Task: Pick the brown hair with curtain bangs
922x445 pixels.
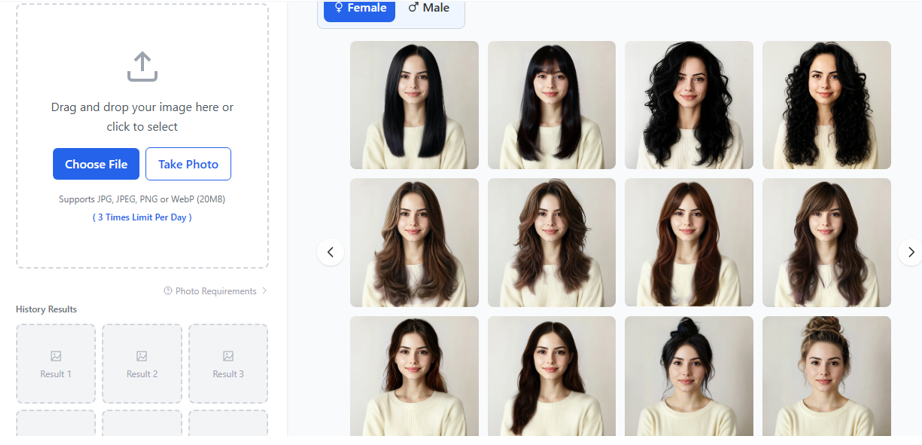Action: (689, 242)
